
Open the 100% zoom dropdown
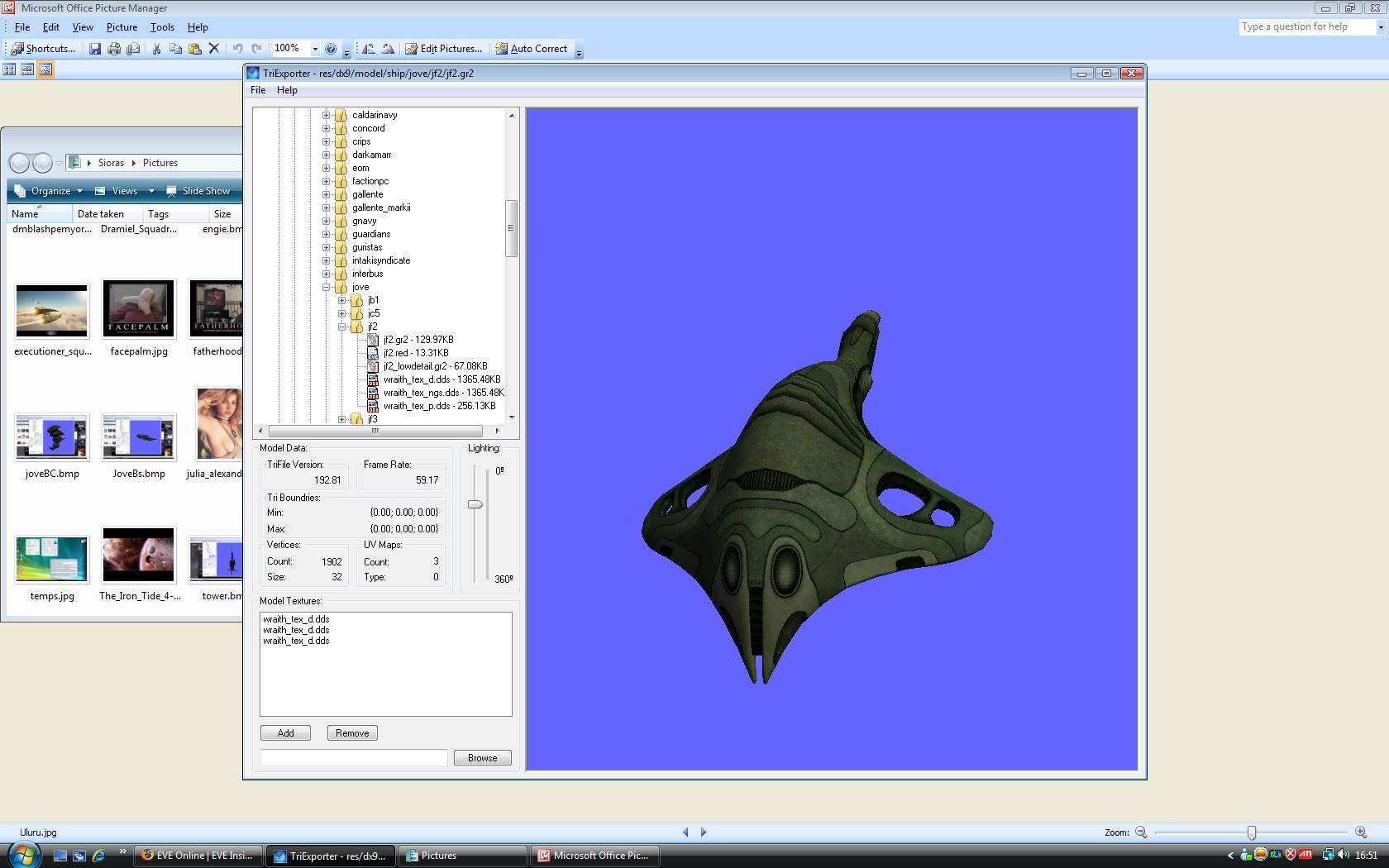coord(314,49)
